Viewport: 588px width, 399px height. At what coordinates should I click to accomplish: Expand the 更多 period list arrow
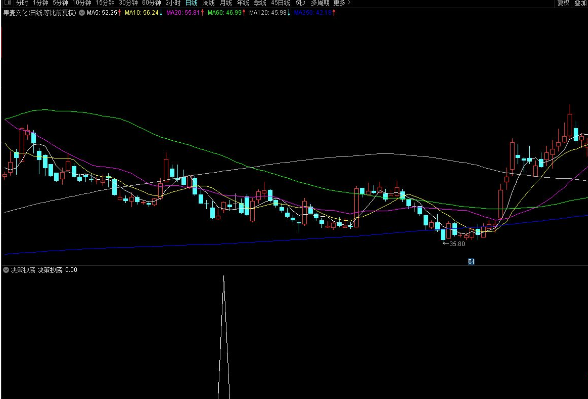coord(348,3)
